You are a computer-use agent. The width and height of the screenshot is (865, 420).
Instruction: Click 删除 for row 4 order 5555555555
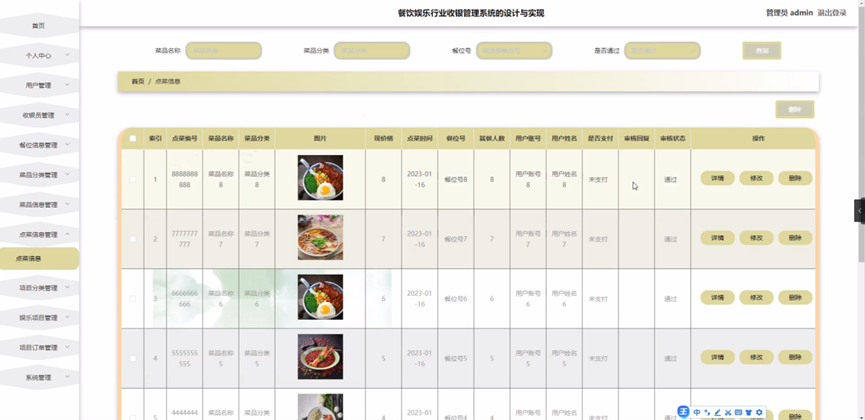click(x=795, y=357)
